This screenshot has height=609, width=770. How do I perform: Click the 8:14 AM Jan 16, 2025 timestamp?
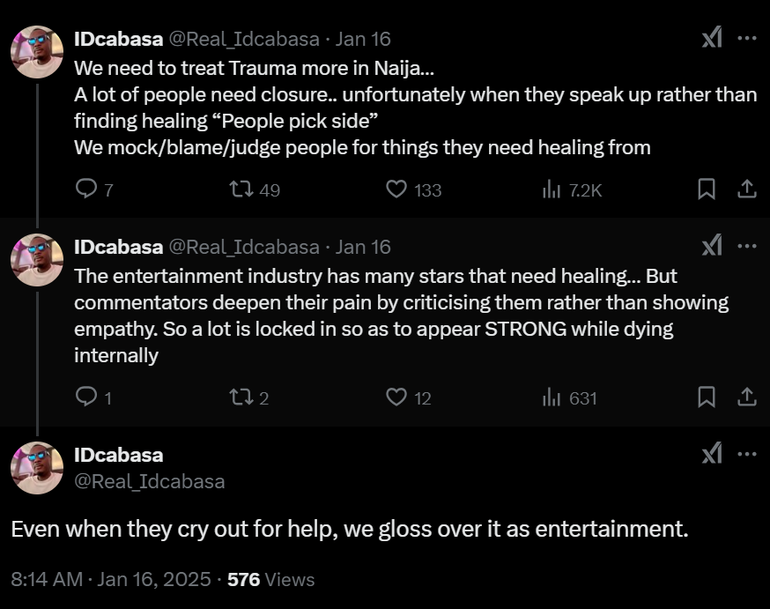pos(110,579)
